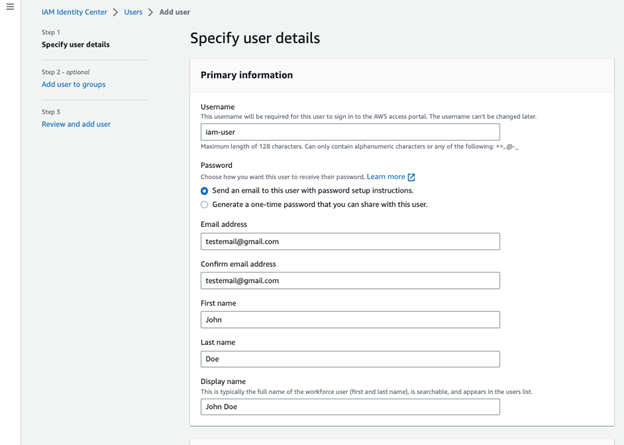Click the chevron after IAM Identity Center breadcrumb

click(115, 13)
